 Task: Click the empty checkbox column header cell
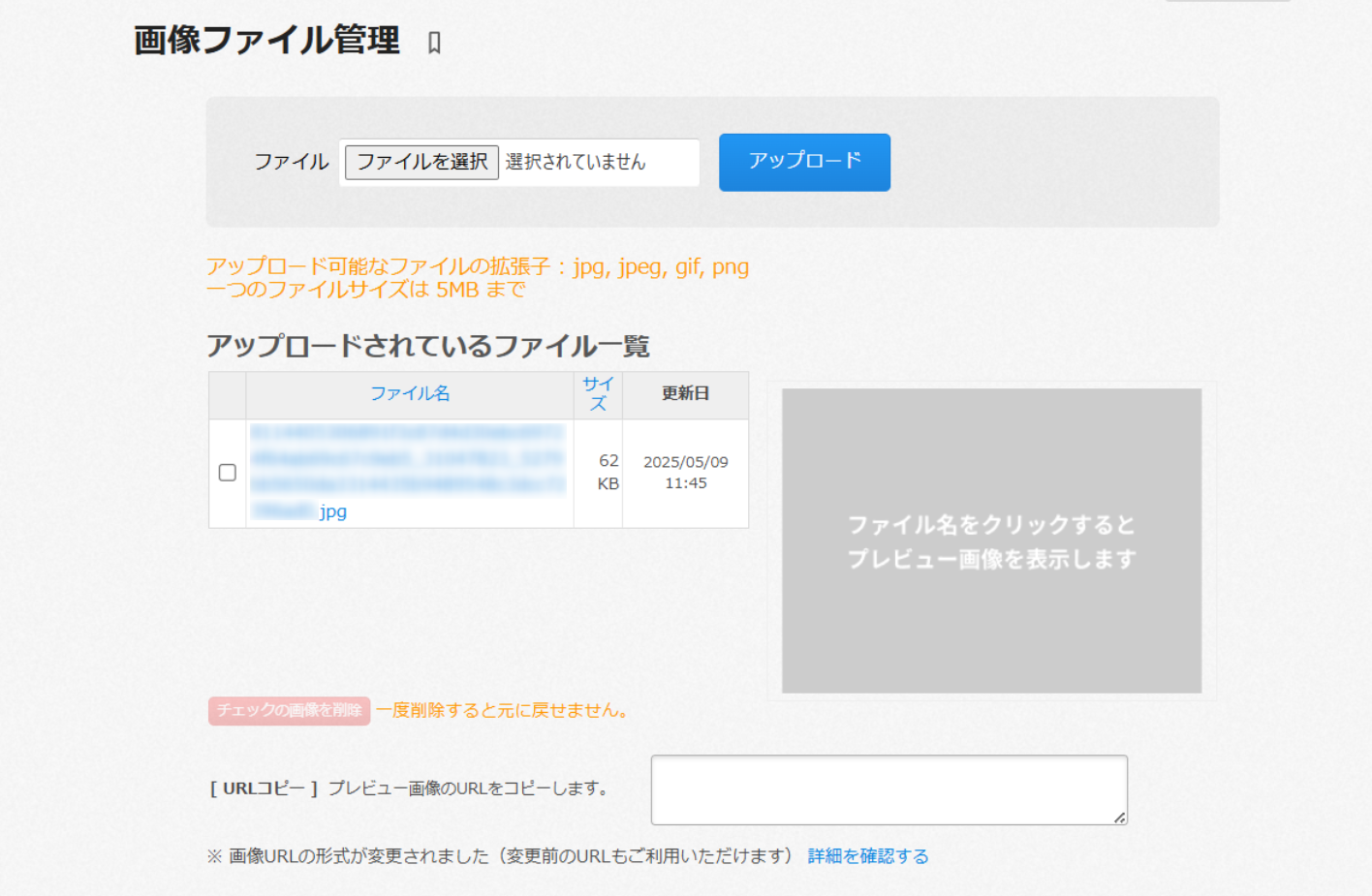click(228, 394)
